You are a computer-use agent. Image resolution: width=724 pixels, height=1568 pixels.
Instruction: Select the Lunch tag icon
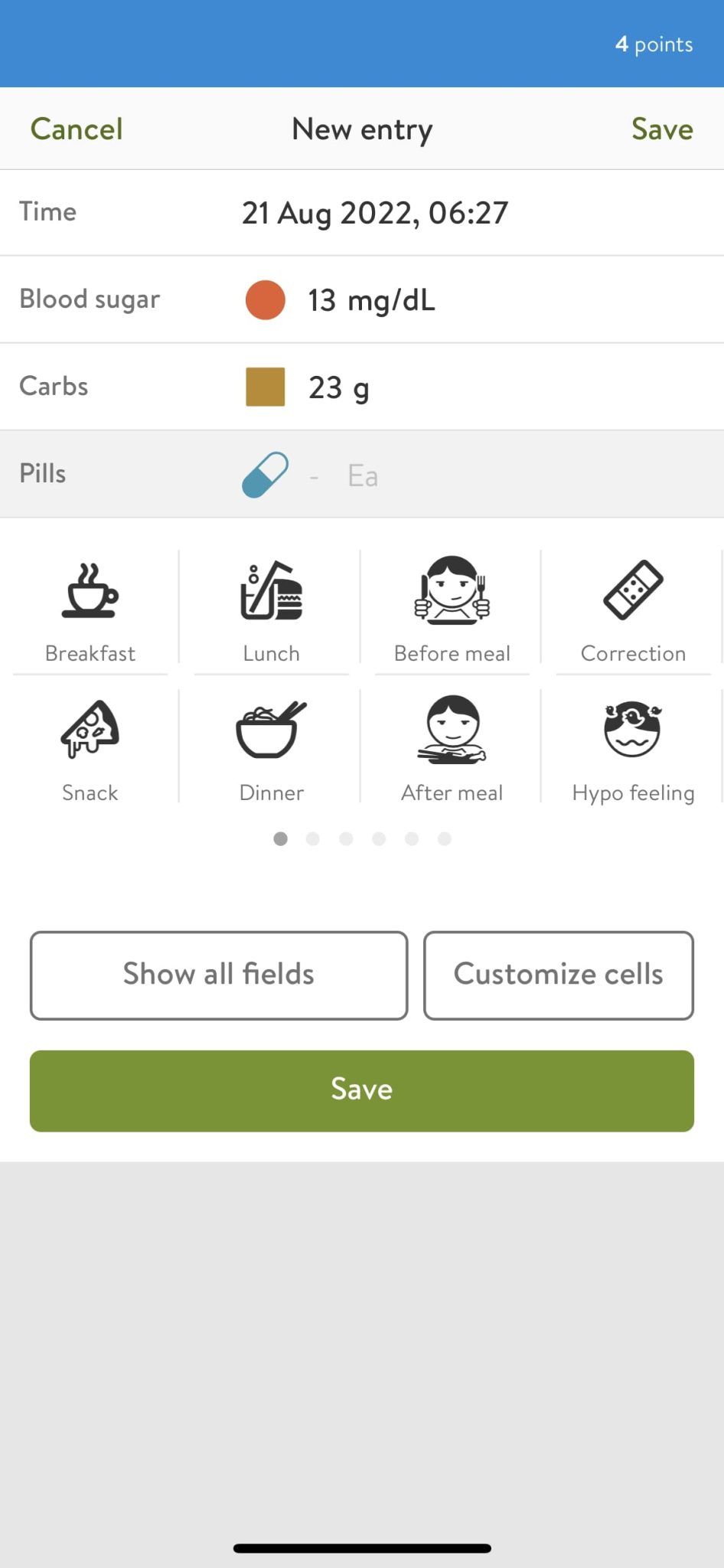[x=270, y=607]
